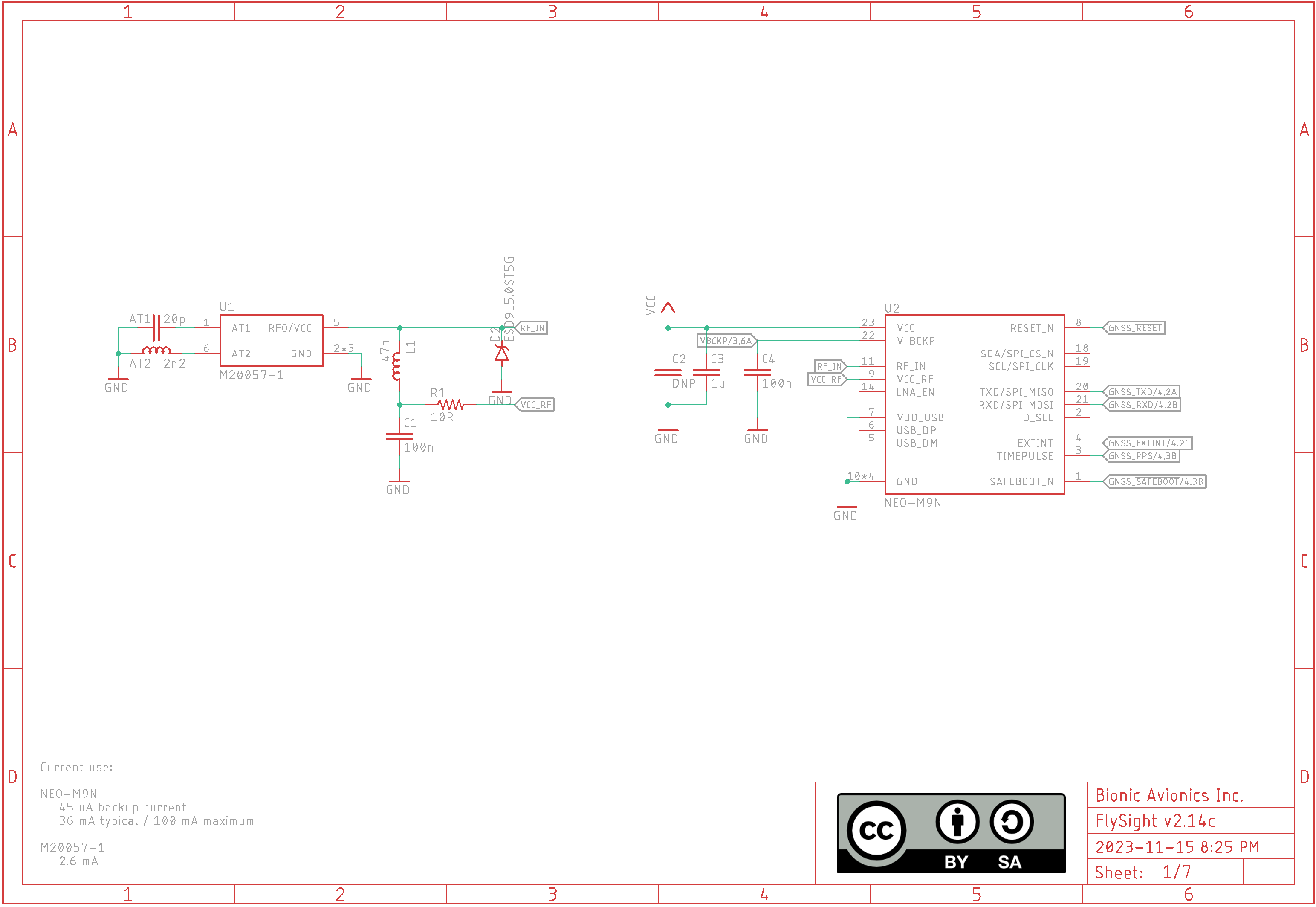Select the AT1 20p capacitor symbol
The image size is (1316, 907).
coord(156,328)
